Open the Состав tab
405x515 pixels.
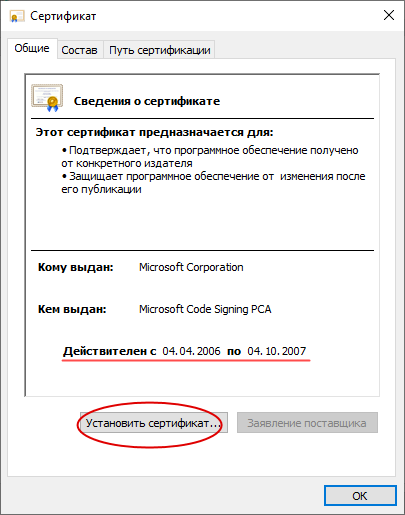tap(79, 50)
